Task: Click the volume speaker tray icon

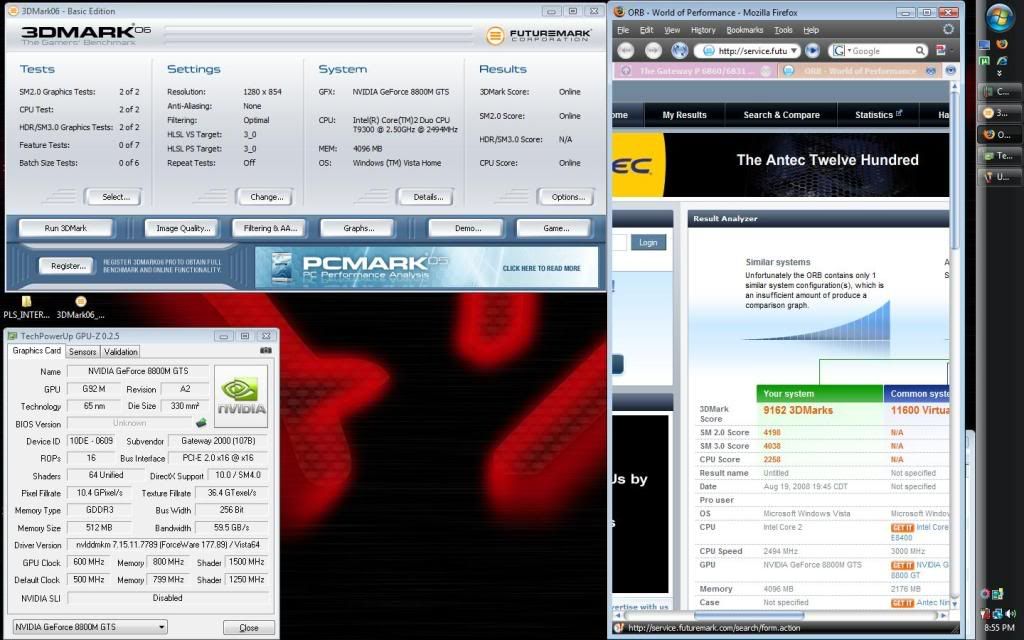Action: [x=1010, y=614]
